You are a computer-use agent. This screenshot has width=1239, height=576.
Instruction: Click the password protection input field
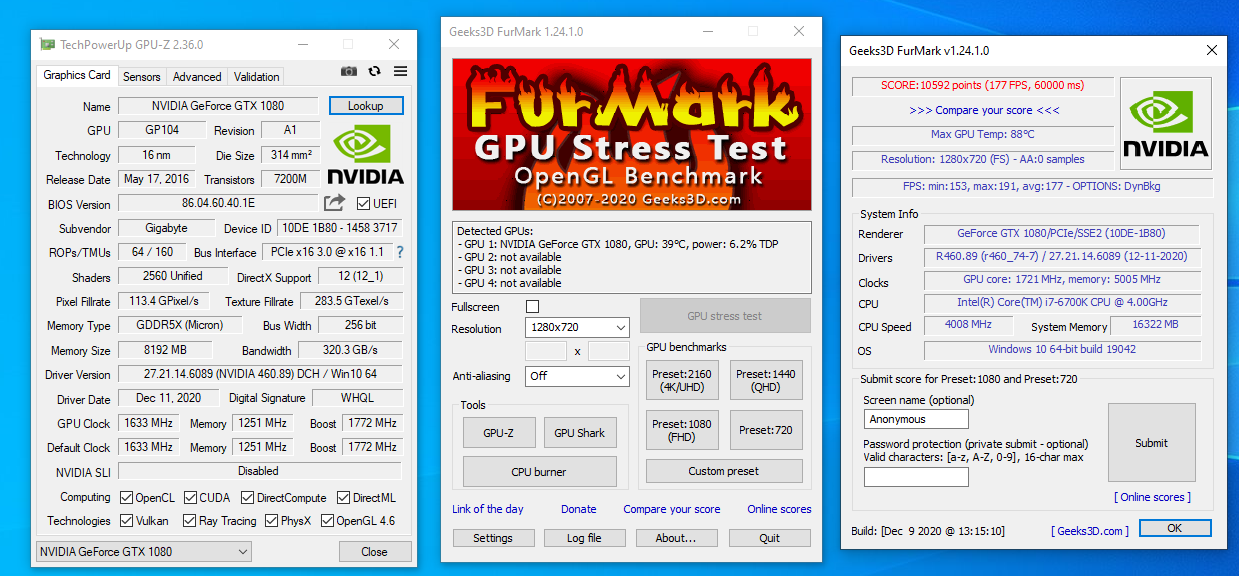tap(916, 477)
